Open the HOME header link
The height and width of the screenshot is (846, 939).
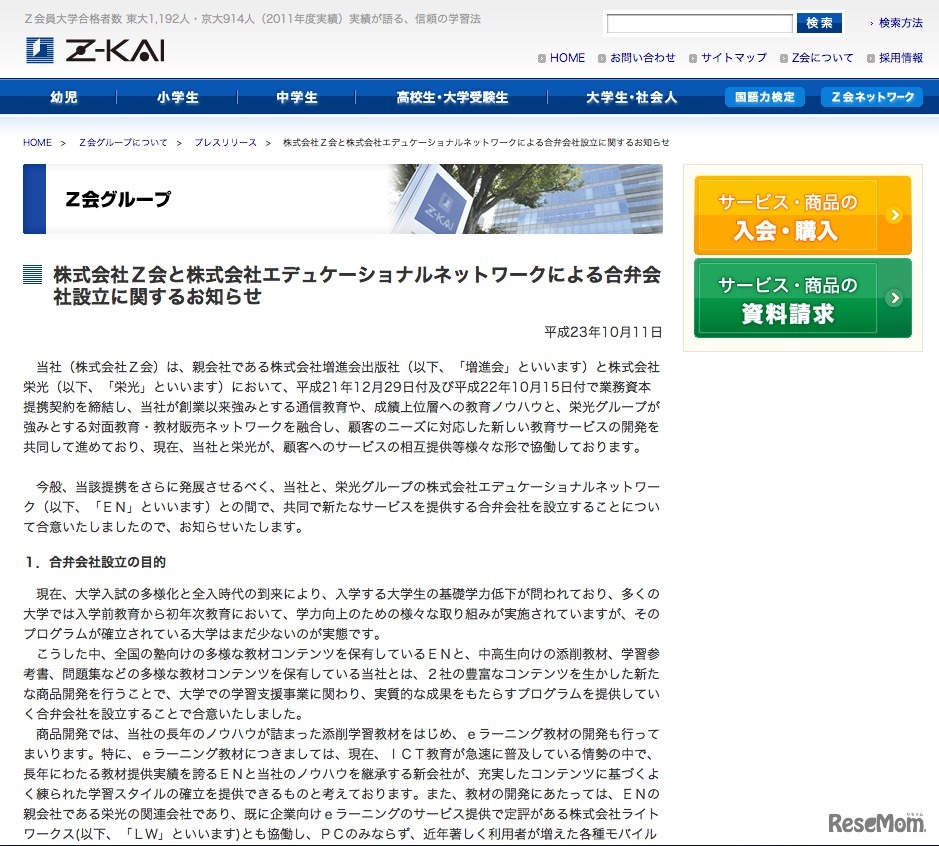(x=567, y=57)
